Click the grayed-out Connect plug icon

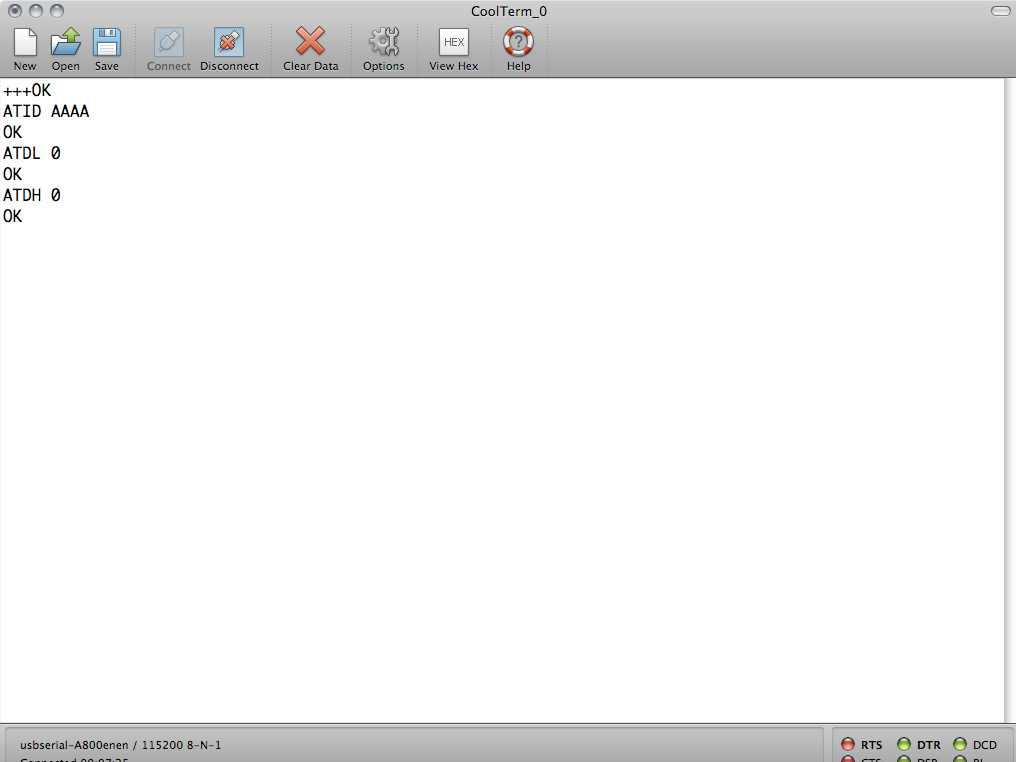pyautogui.click(x=168, y=43)
